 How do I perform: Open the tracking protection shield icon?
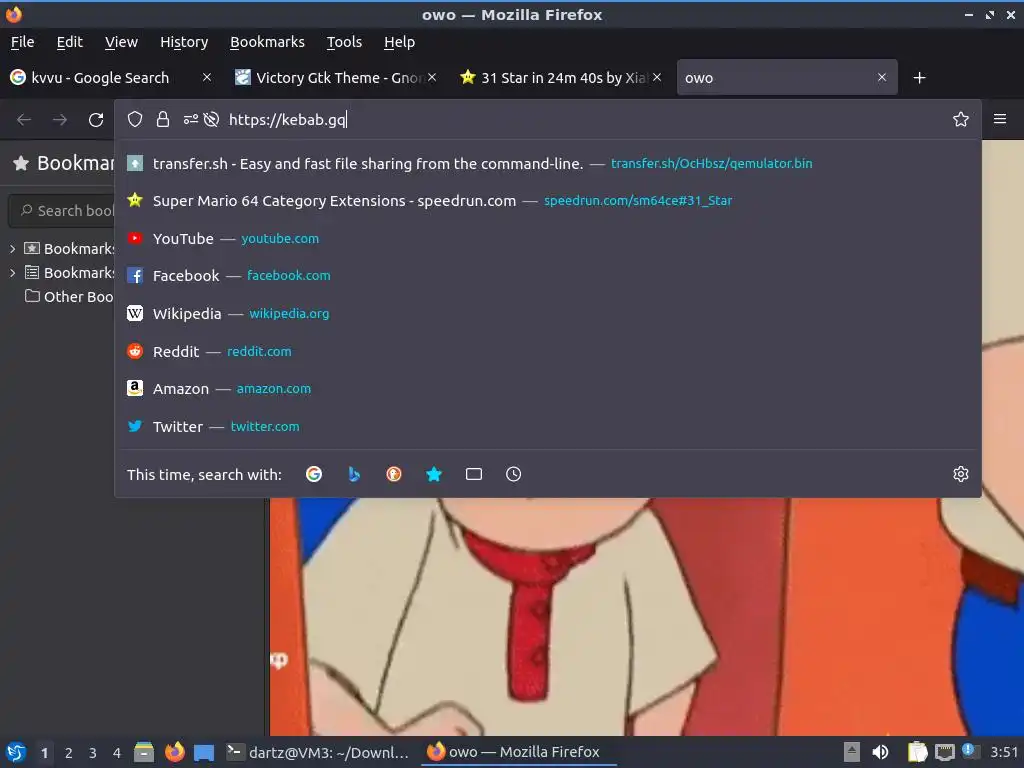click(135, 120)
